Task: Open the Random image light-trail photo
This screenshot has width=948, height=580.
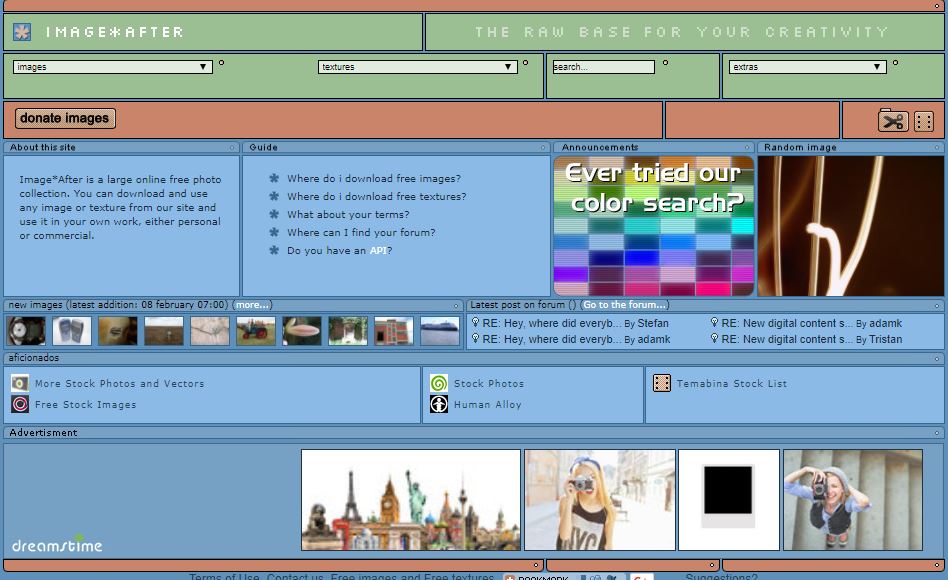Action: click(x=850, y=226)
